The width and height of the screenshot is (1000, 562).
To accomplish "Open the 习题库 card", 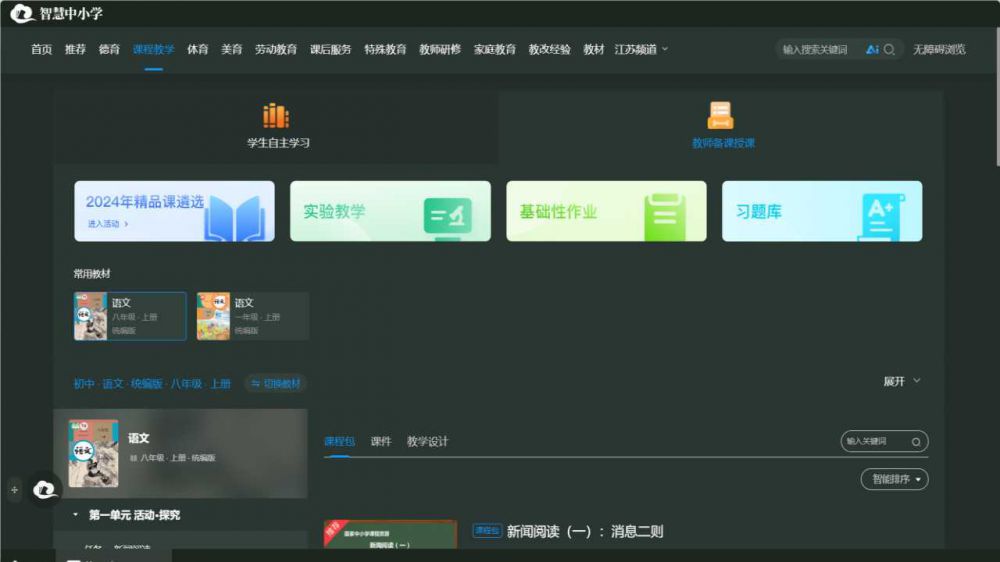I will (821, 211).
